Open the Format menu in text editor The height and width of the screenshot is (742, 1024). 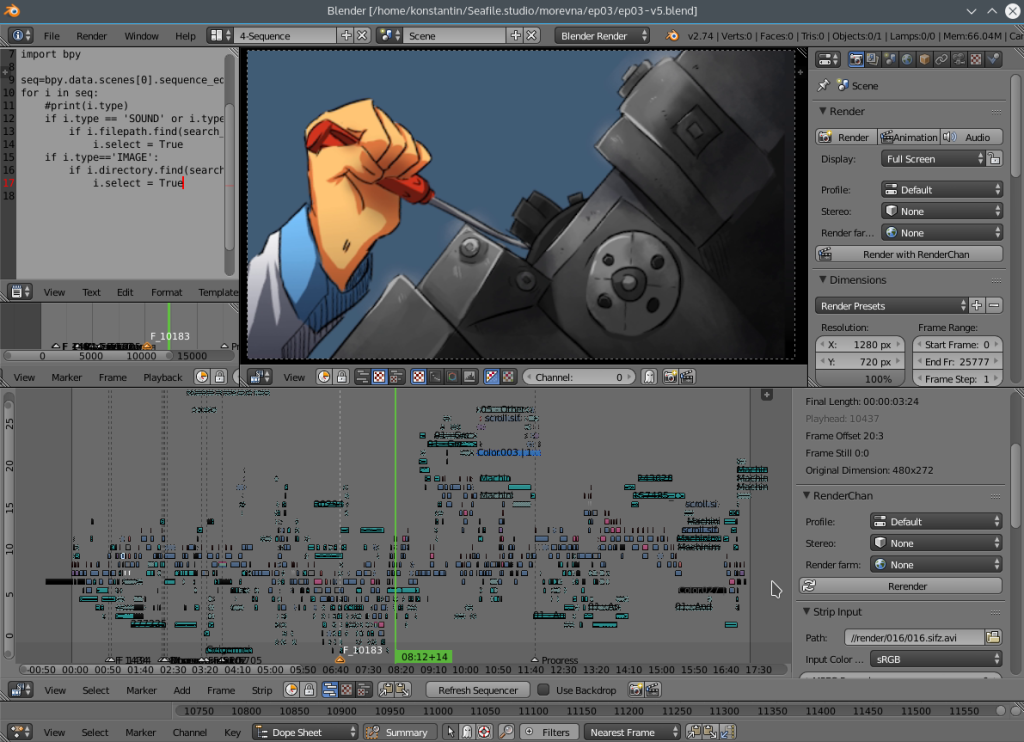point(167,293)
